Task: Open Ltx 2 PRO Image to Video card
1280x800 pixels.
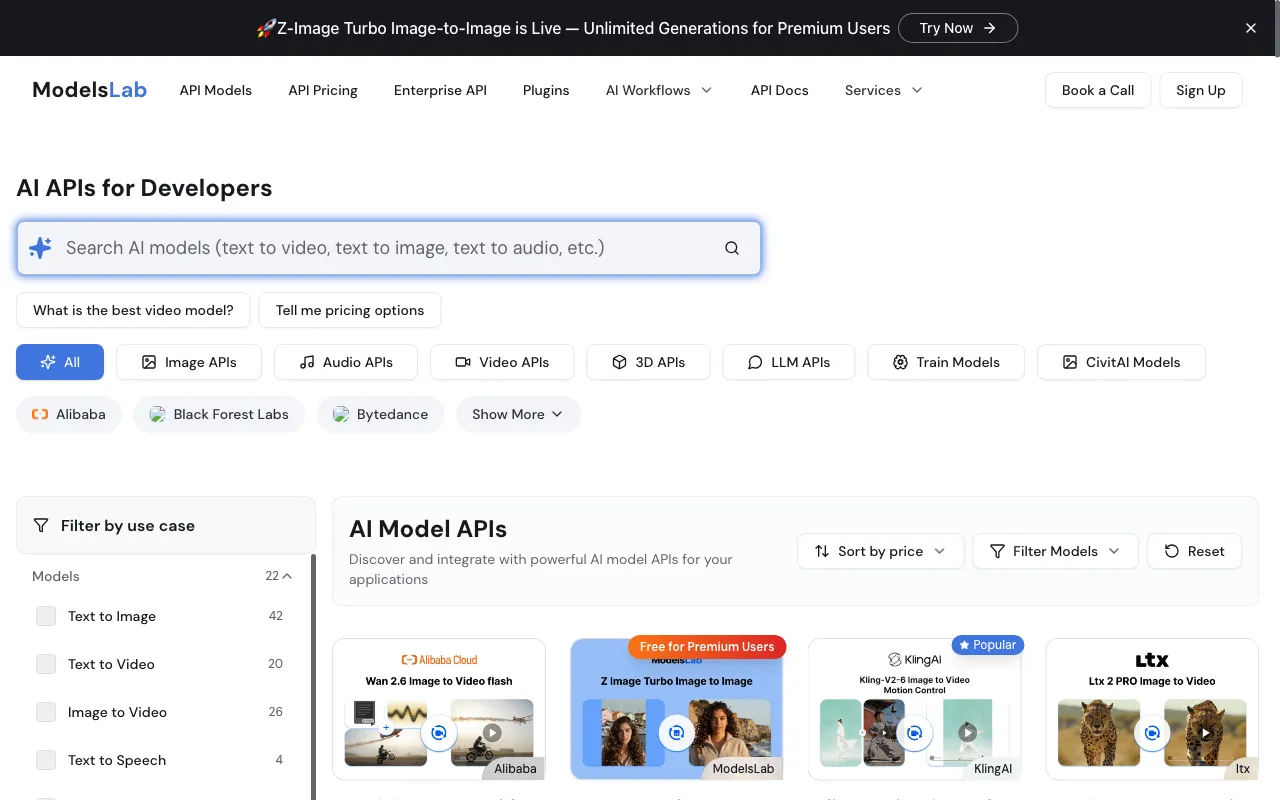Action: click(1152, 709)
